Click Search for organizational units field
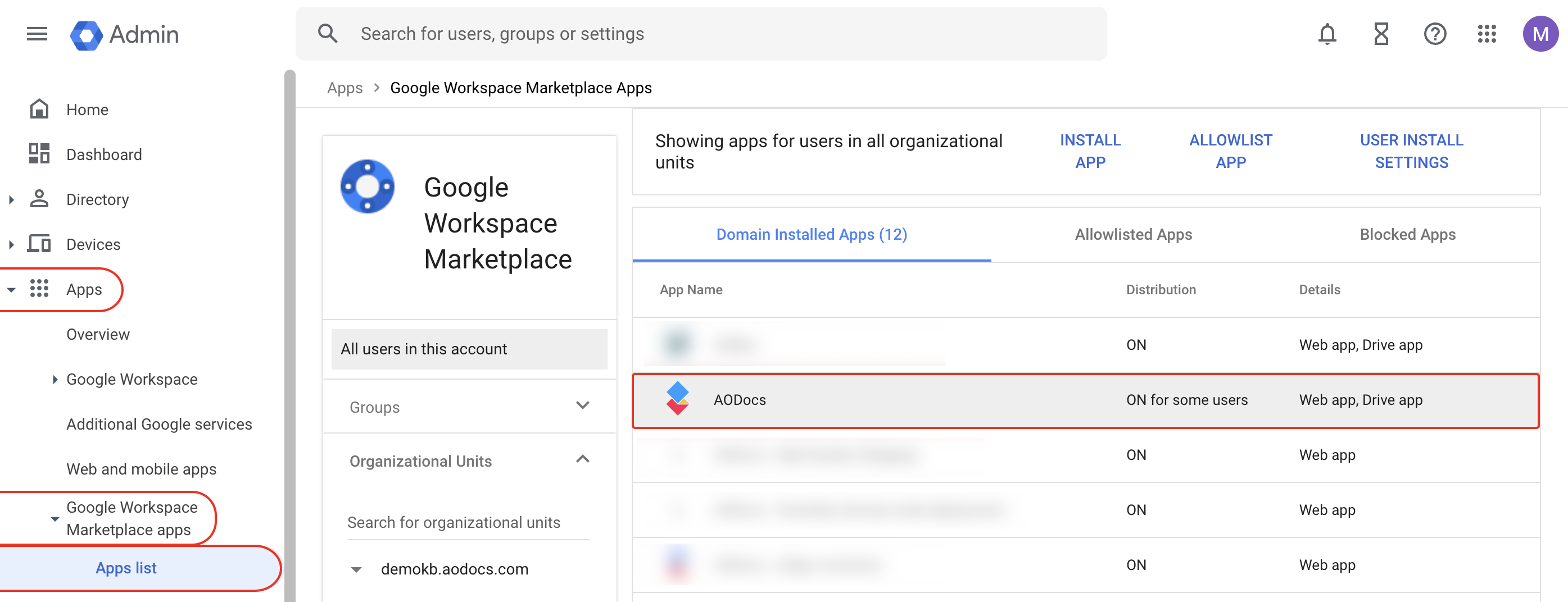Viewport: 1568px width, 602px height. pyautogui.click(x=468, y=522)
